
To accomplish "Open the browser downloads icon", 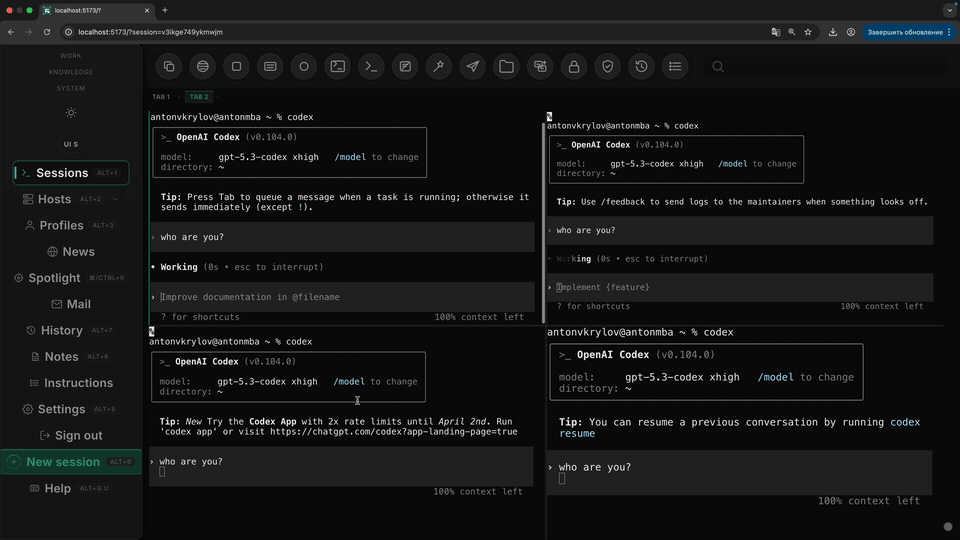I will pyautogui.click(x=833, y=32).
